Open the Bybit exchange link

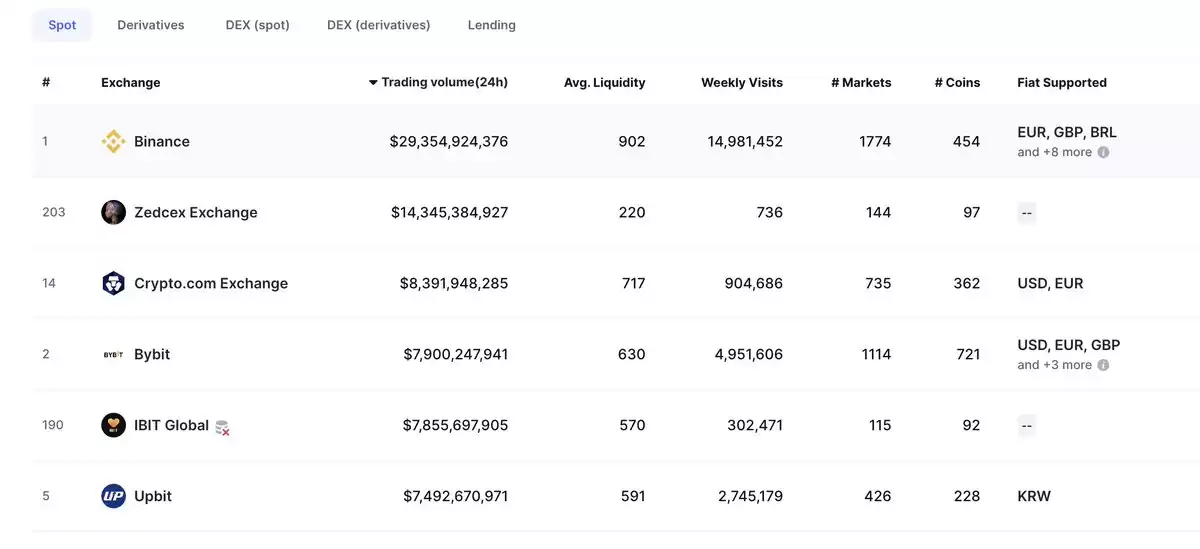(152, 354)
